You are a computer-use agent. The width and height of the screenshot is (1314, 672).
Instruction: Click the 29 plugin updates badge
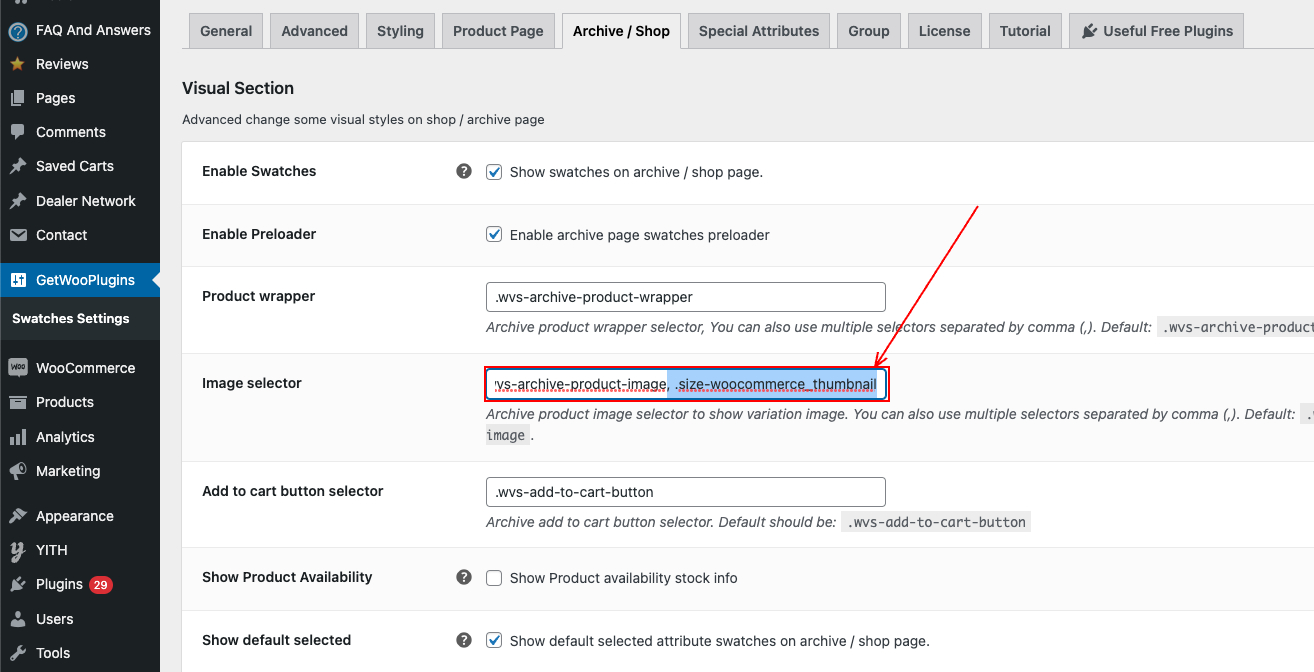[x=100, y=585]
